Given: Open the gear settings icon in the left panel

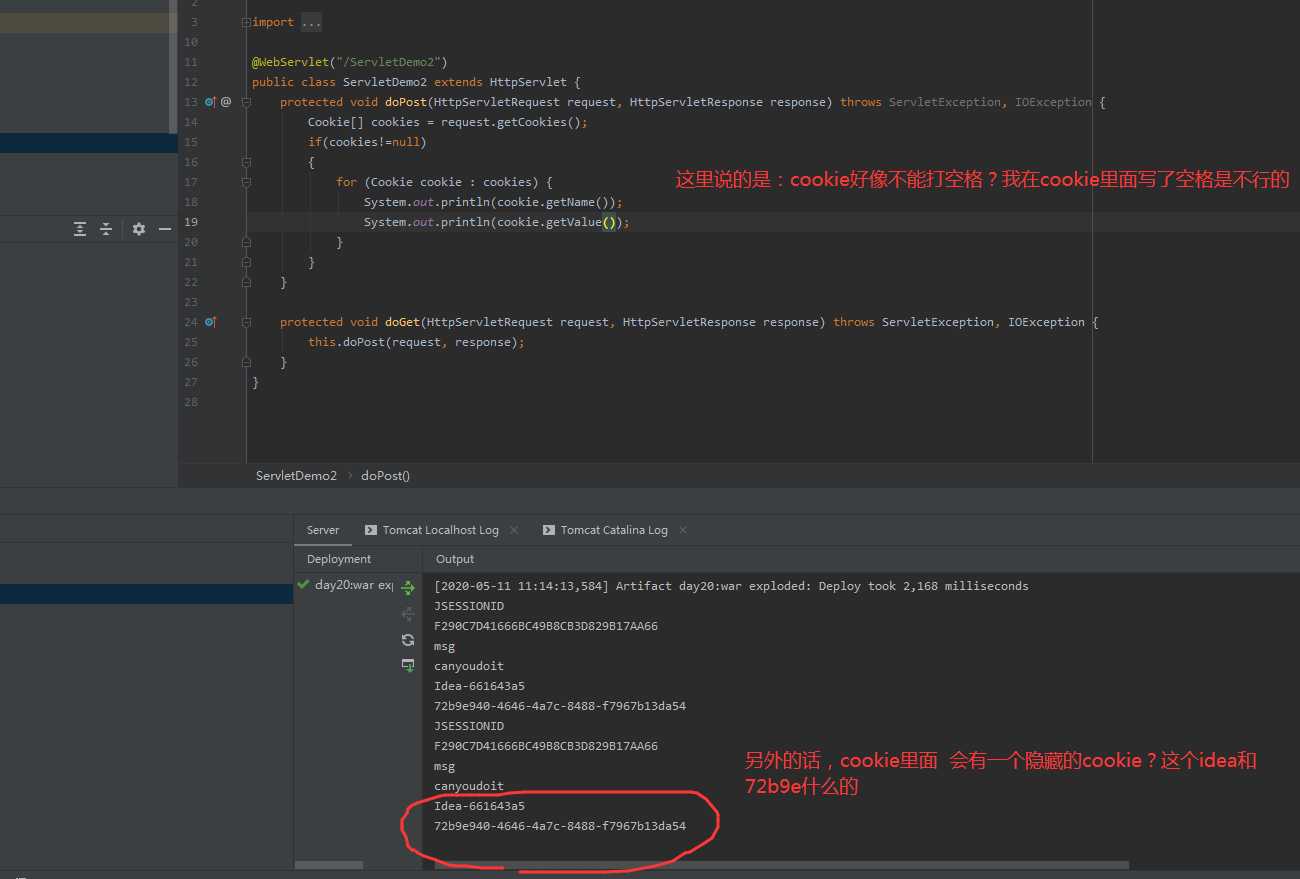Looking at the screenshot, I should (x=139, y=229).
